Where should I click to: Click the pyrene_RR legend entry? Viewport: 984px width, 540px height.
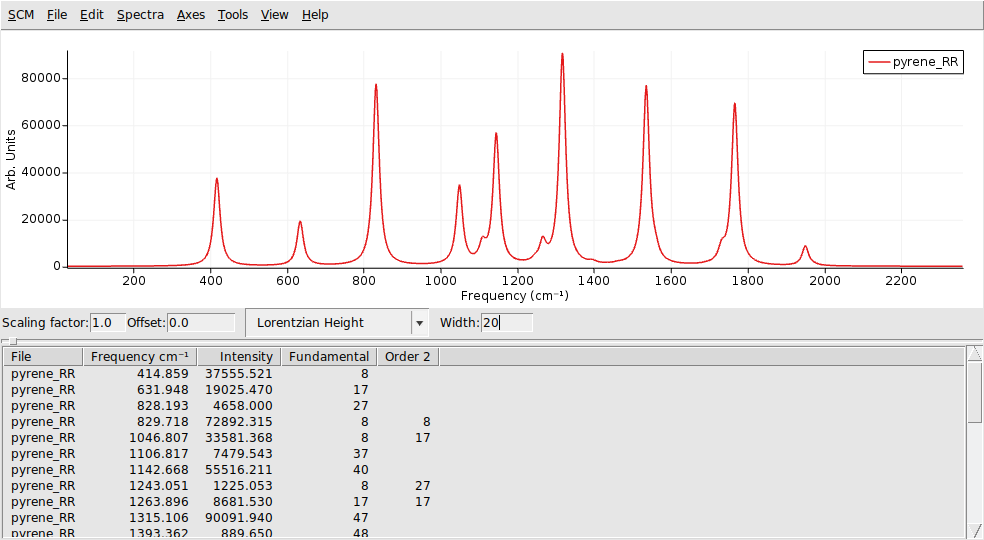(914, 62)
